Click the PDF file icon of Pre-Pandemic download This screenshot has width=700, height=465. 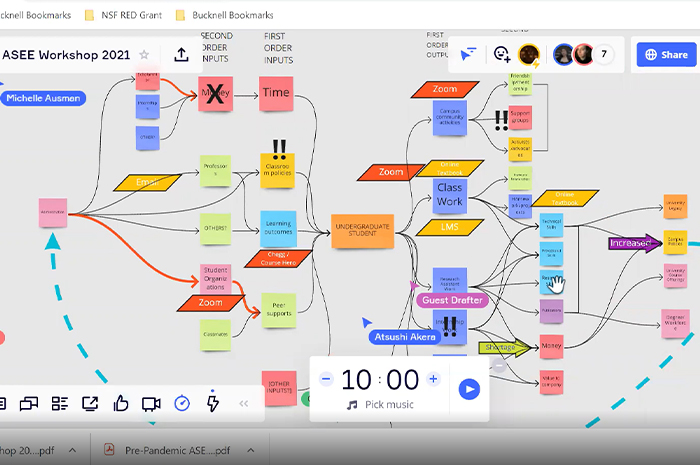pos(109,449)
